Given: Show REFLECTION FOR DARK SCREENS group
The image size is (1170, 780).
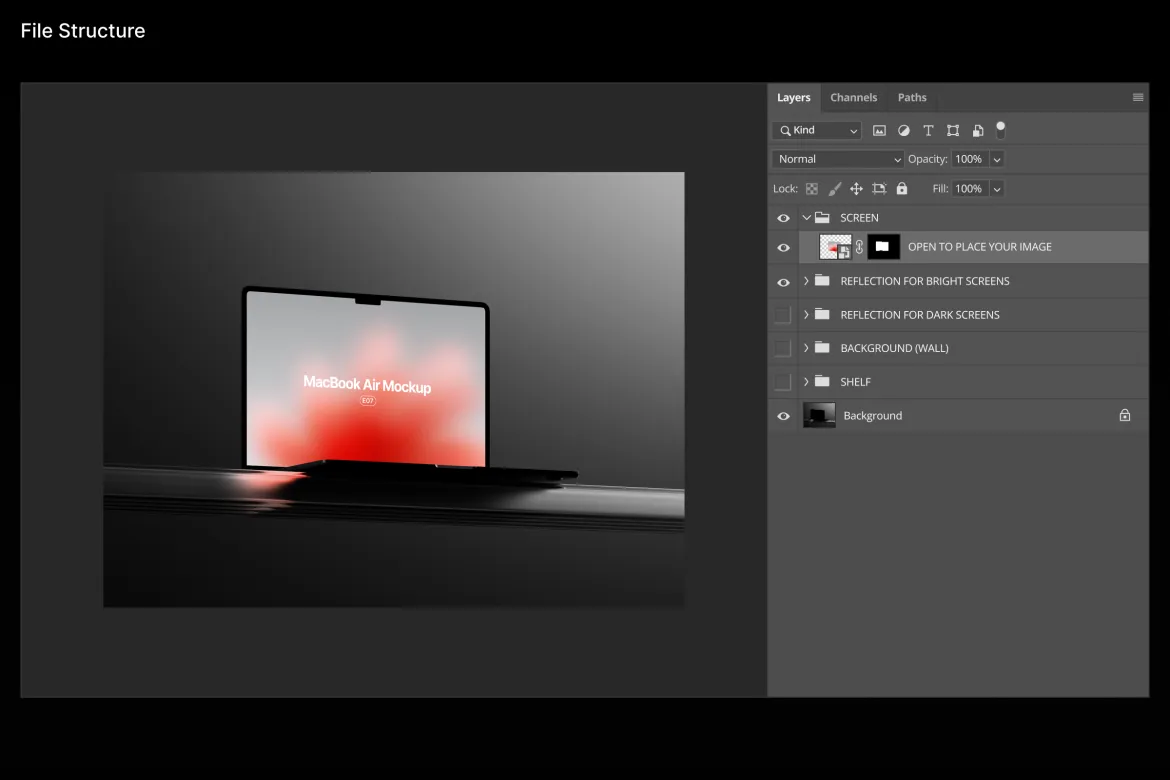Looking at the screenshot, I should coord(782,315).
